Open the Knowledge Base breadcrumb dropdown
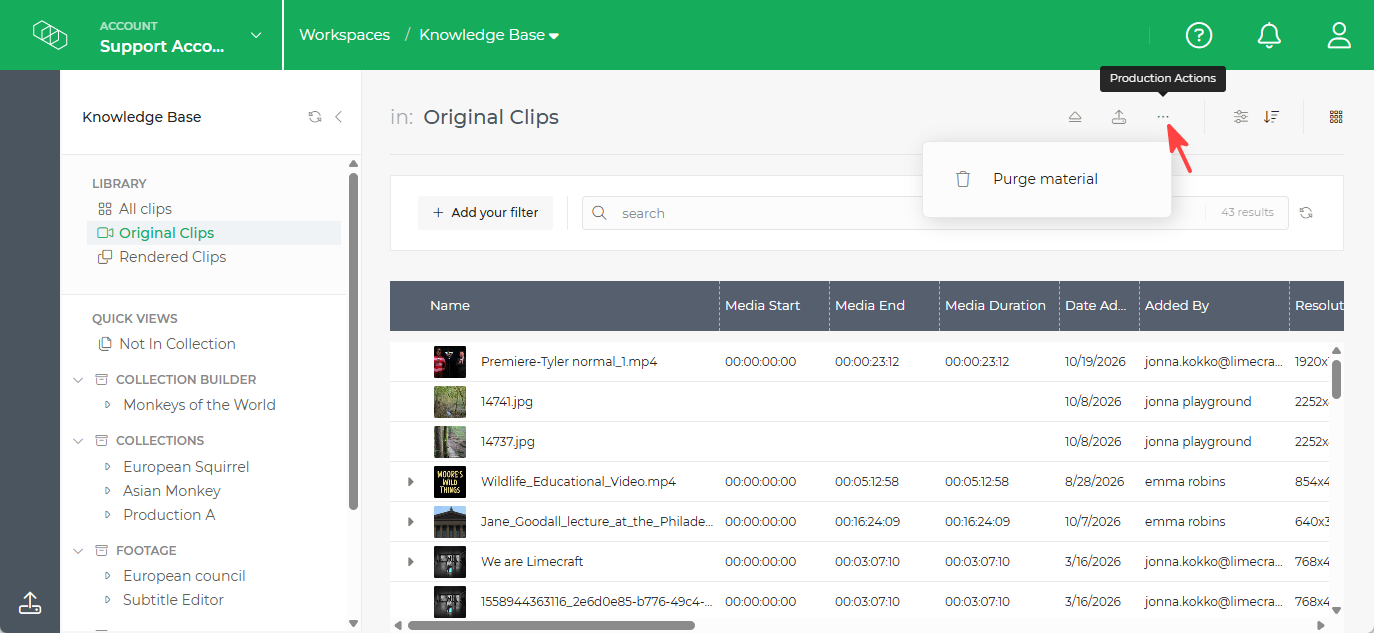 [x=554, y=36]
